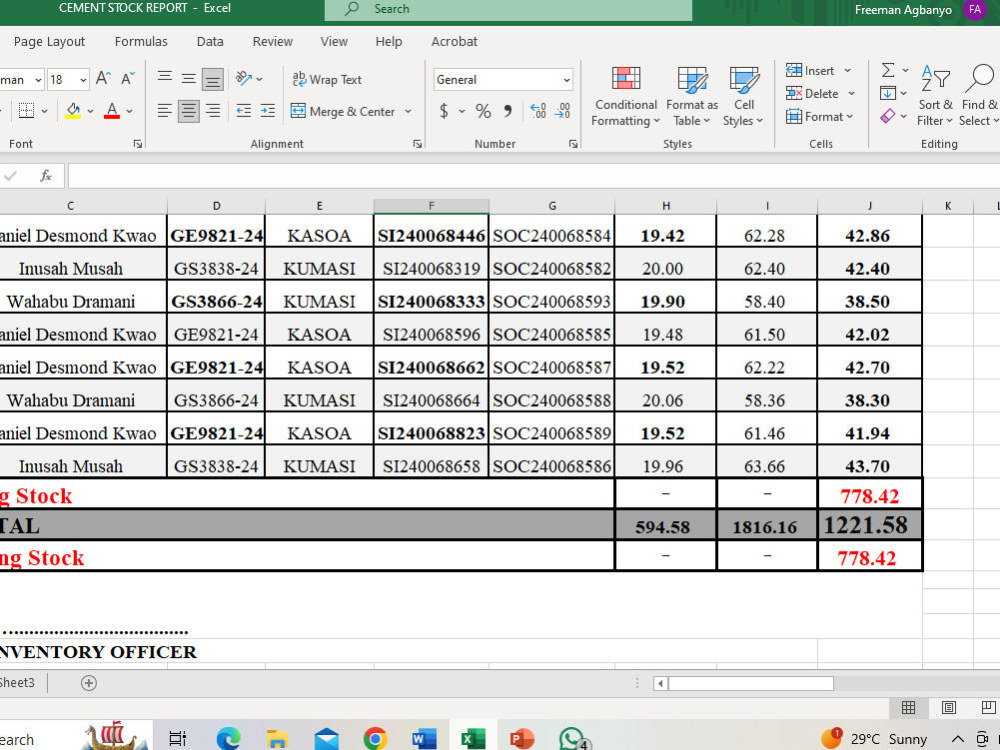
Task: Switch to Data tab
Action: coord(210,41)
